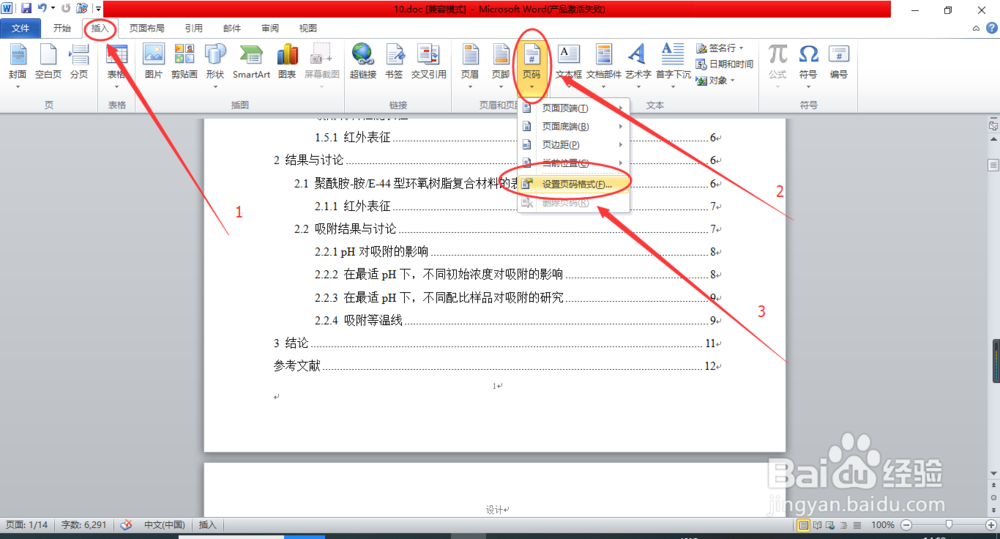Image resolution: width=1000 pixels, height=539 pixels.
Task: Click the SmartArt icon
Action: (x=251, y=62)
